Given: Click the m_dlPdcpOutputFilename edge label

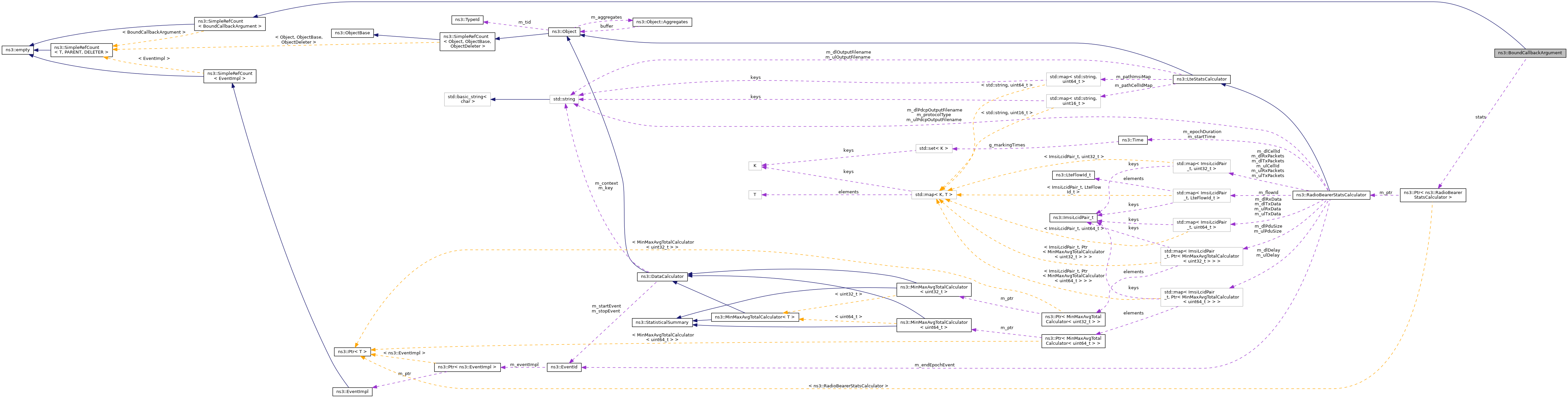Looking at the screenshot, I should coord(934,110).
